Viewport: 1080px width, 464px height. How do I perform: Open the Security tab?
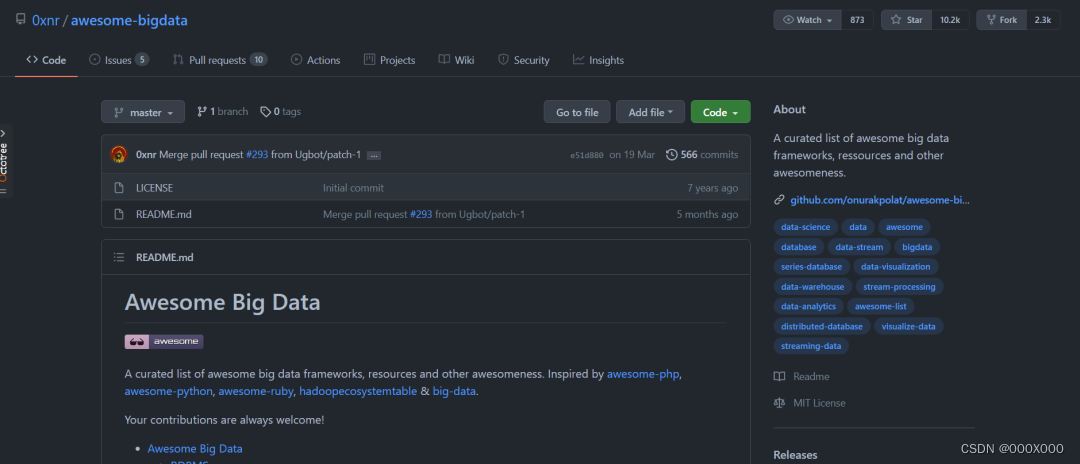pos(523,60)
